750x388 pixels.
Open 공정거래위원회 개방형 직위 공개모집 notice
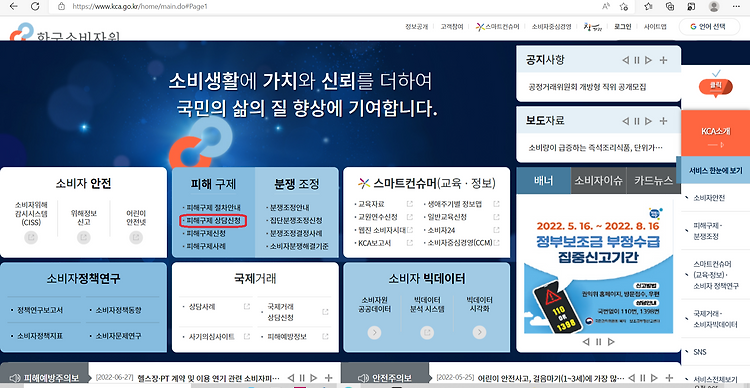587,88
